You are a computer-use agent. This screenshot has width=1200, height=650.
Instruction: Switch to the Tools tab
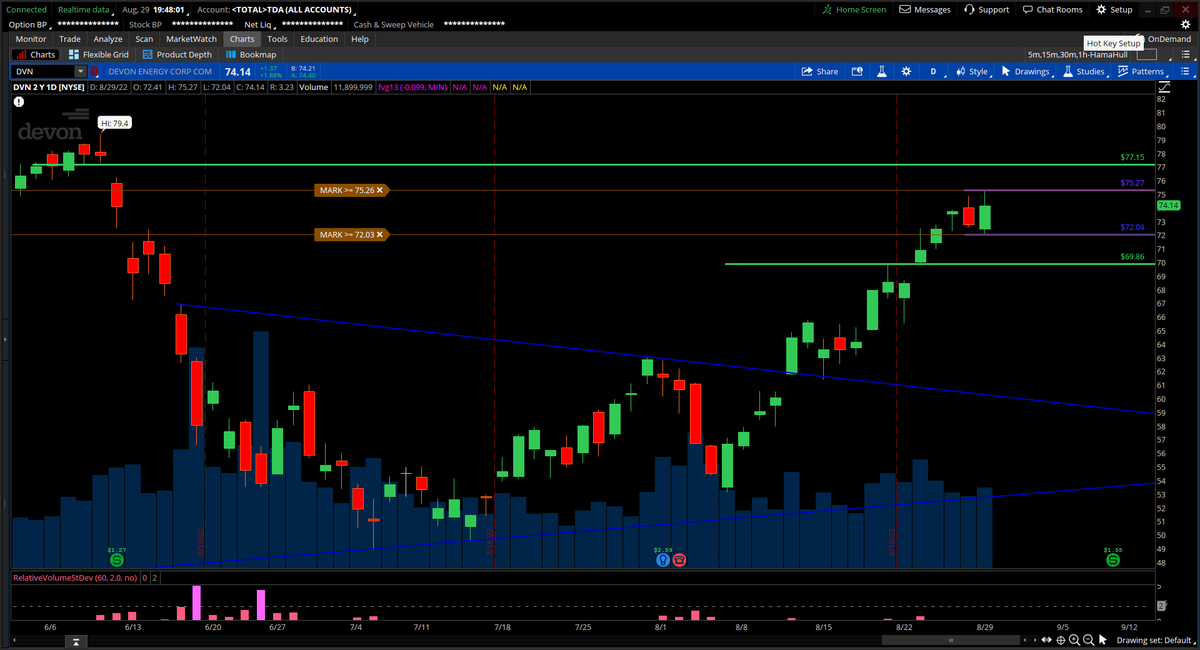pyautogui.click(x=277, y=39)
